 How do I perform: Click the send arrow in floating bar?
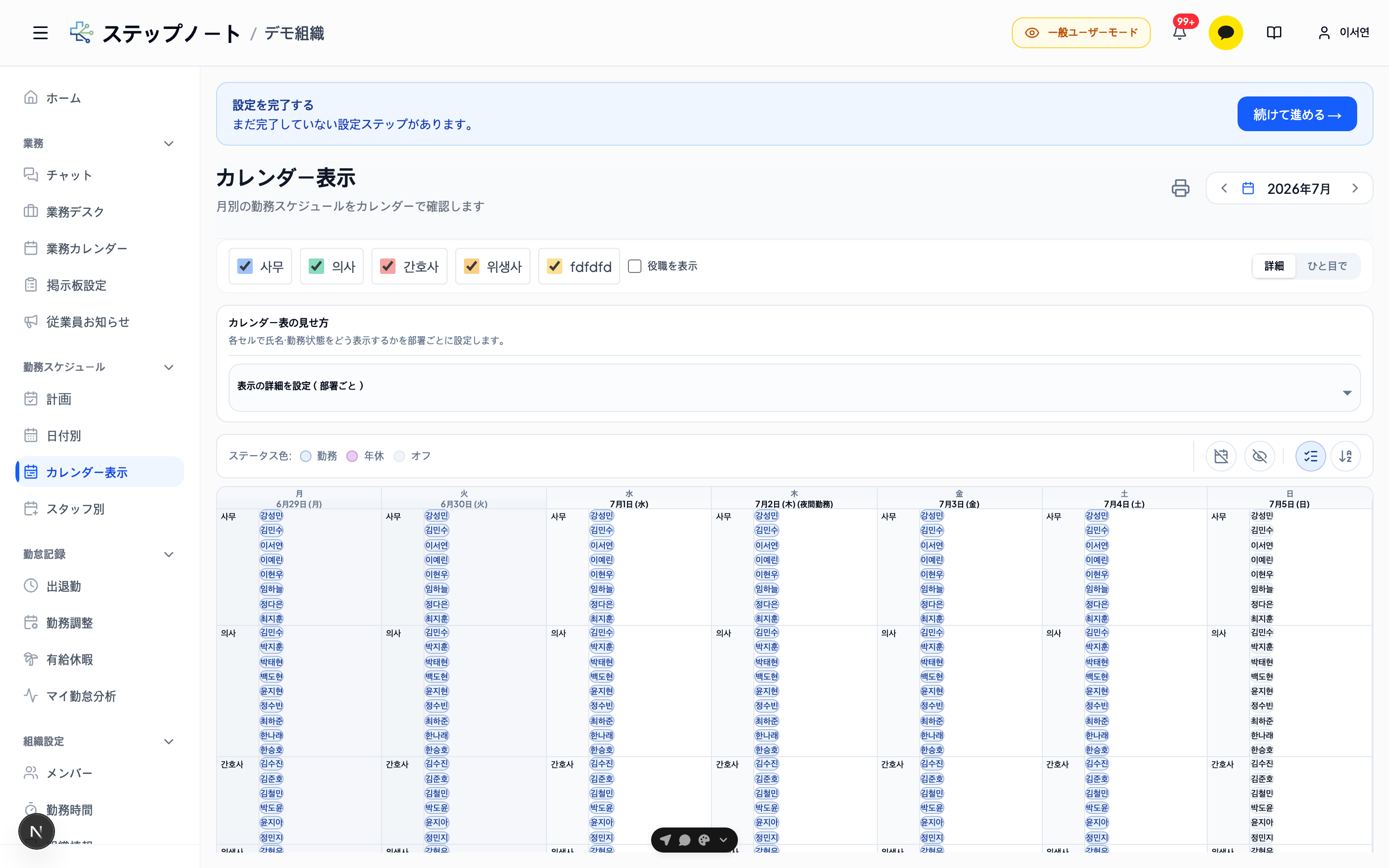coord(665,840)
